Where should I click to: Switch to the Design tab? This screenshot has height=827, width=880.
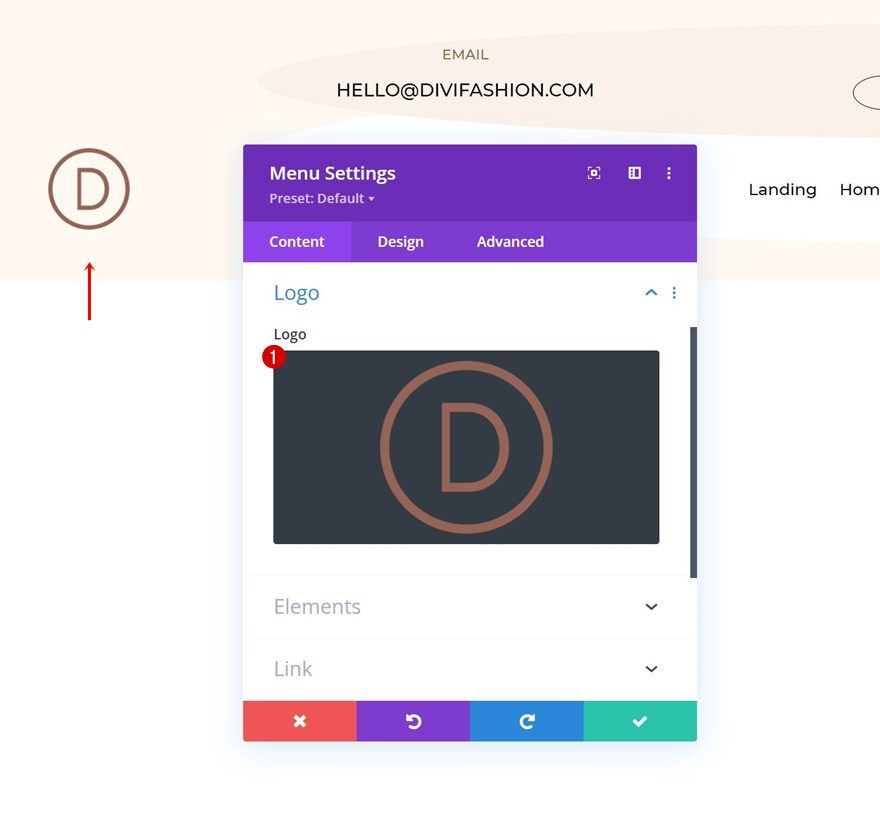point(400,241)
